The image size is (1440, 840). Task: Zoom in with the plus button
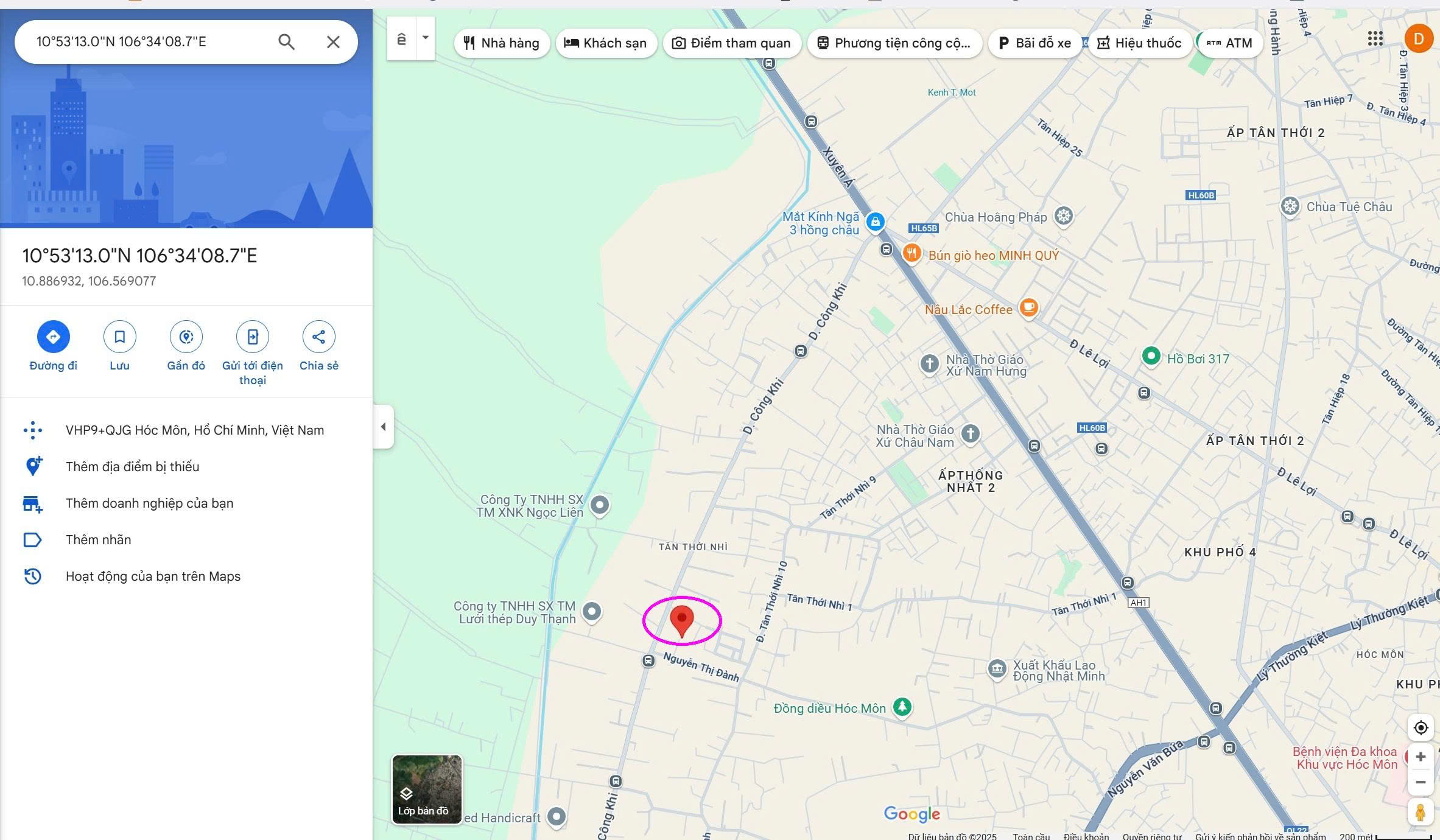(1421, 757)
